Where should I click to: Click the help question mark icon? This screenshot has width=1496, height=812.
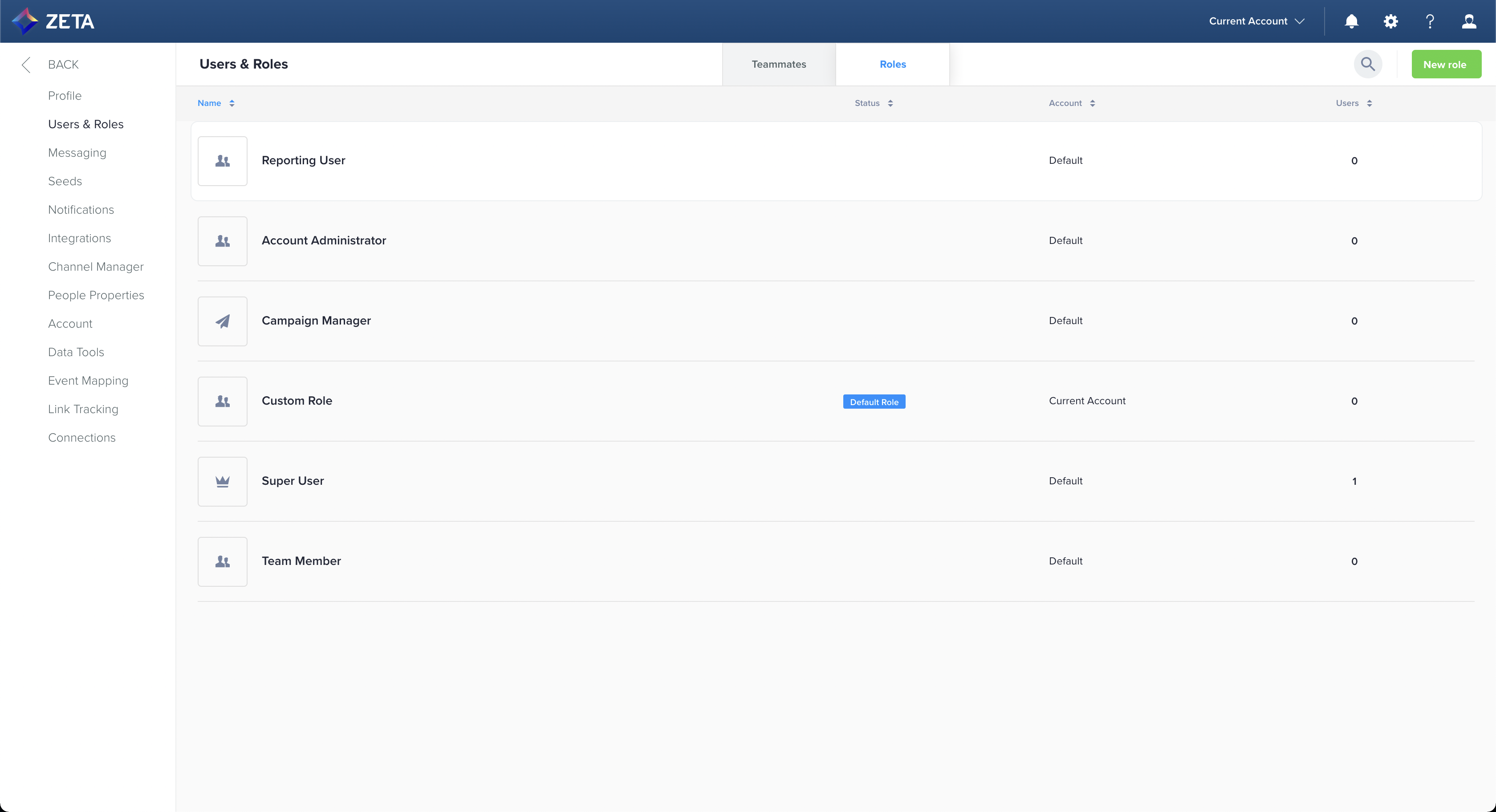[x=1430, y=21]
